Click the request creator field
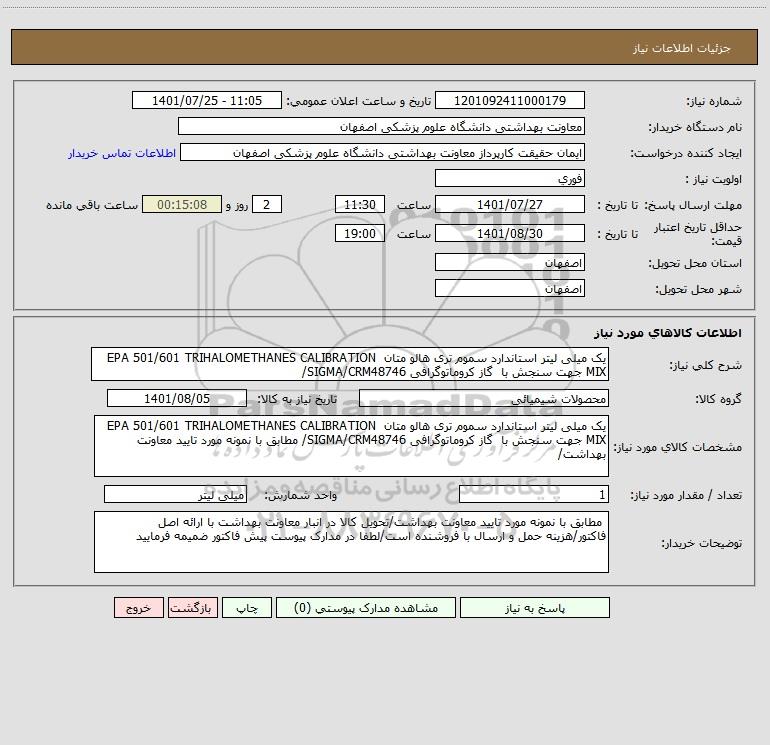770x745 pixels. click(383, 152)
